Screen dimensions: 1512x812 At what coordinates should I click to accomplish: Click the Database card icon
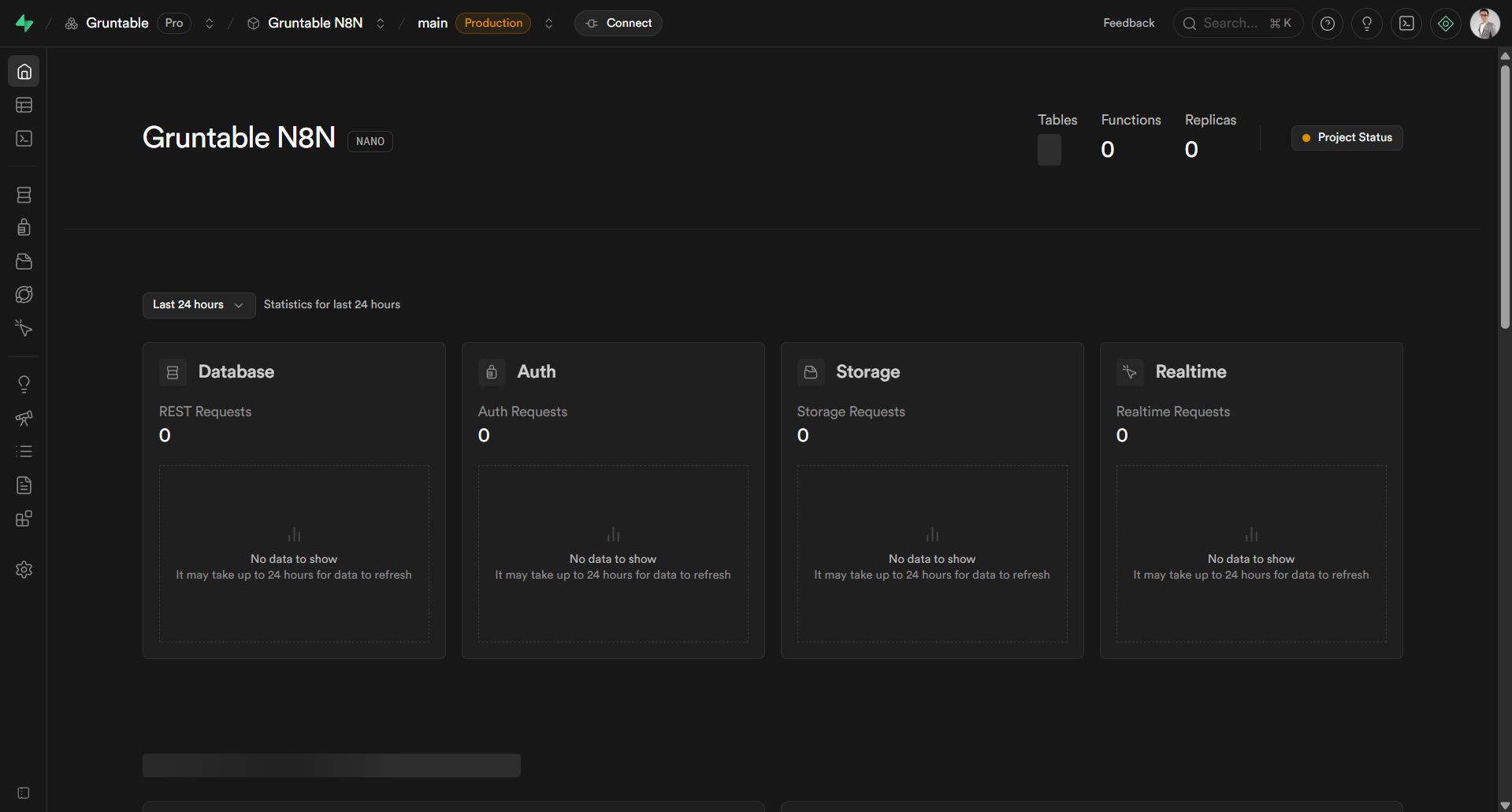173,372
